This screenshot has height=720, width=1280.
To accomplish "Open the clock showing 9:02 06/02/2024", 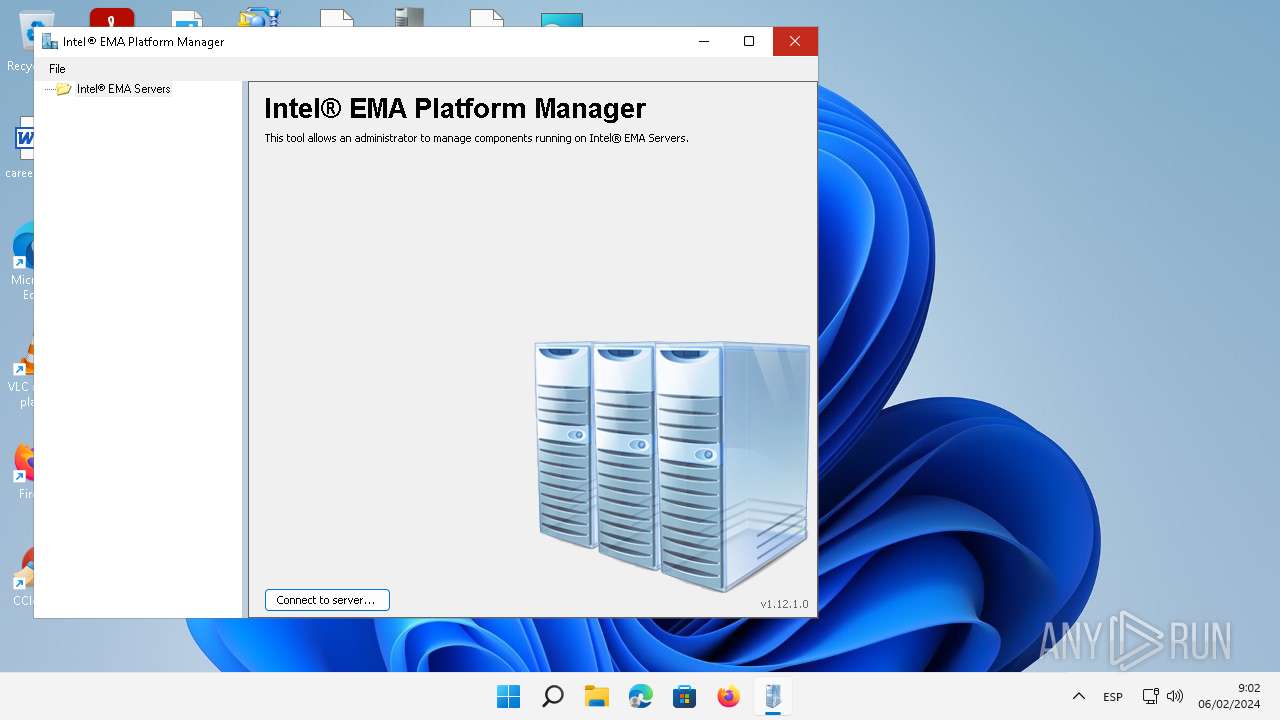I will tap(1229, 696).
